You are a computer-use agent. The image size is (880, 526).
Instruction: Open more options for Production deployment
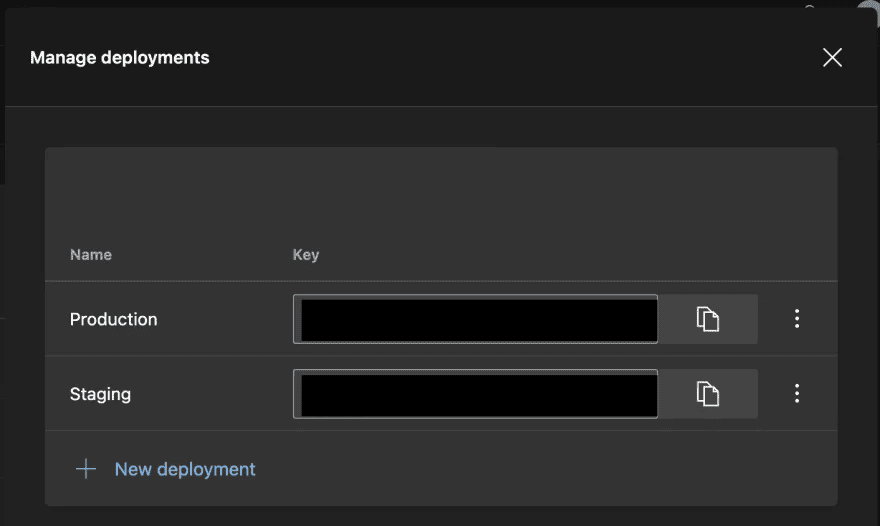point(797,319)
